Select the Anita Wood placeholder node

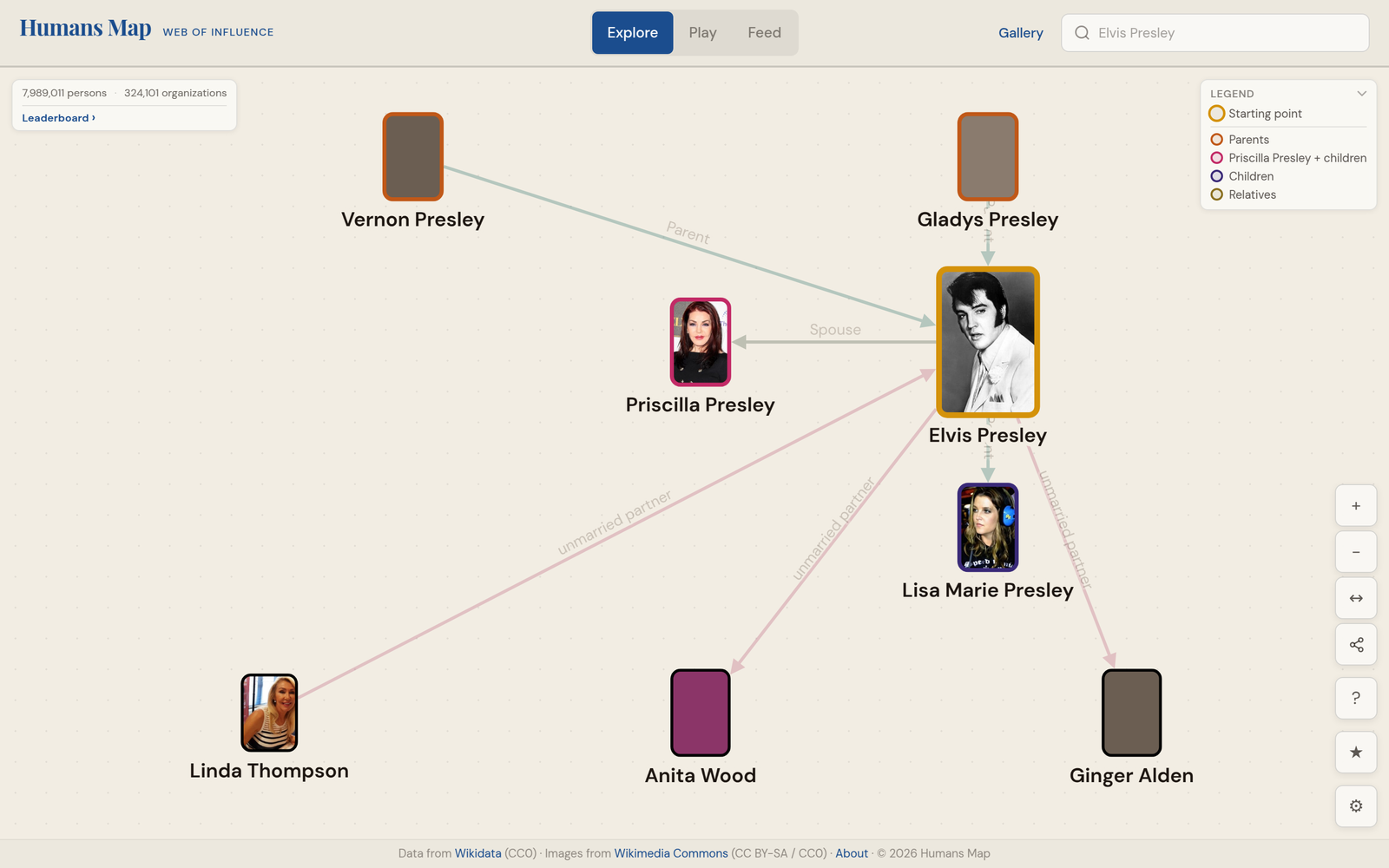(701, 713)
